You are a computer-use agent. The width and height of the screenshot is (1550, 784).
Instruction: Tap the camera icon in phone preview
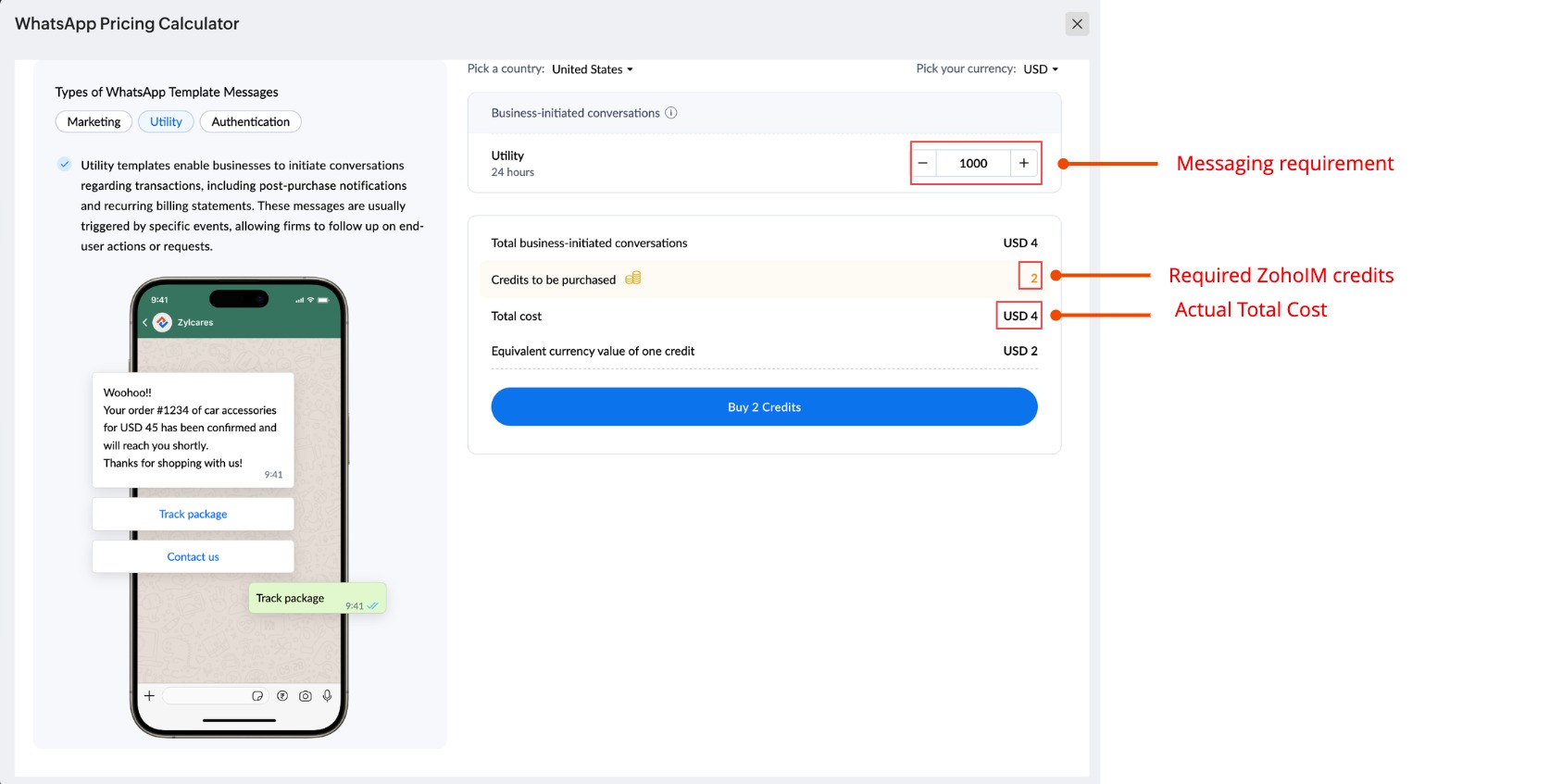tap(306, 696)
